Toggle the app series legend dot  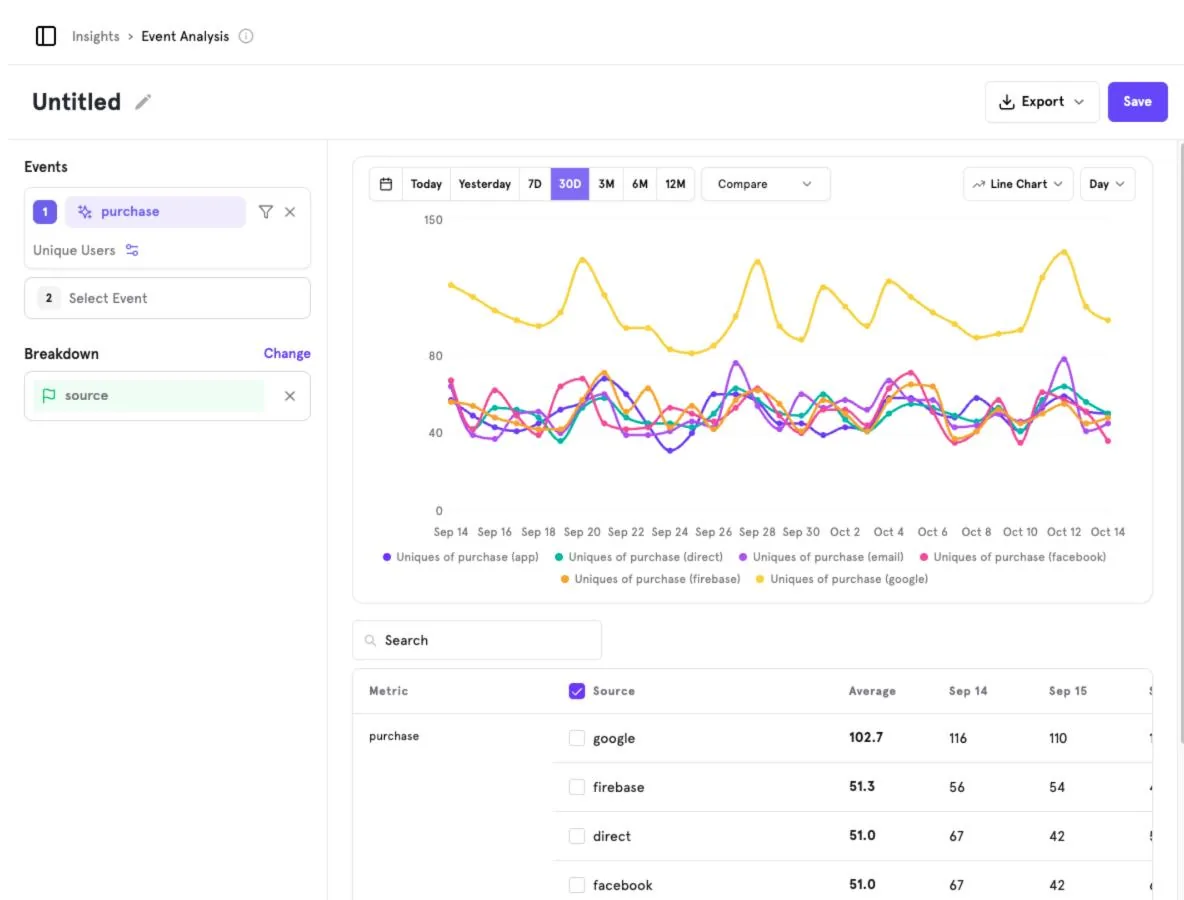(387, 557)
